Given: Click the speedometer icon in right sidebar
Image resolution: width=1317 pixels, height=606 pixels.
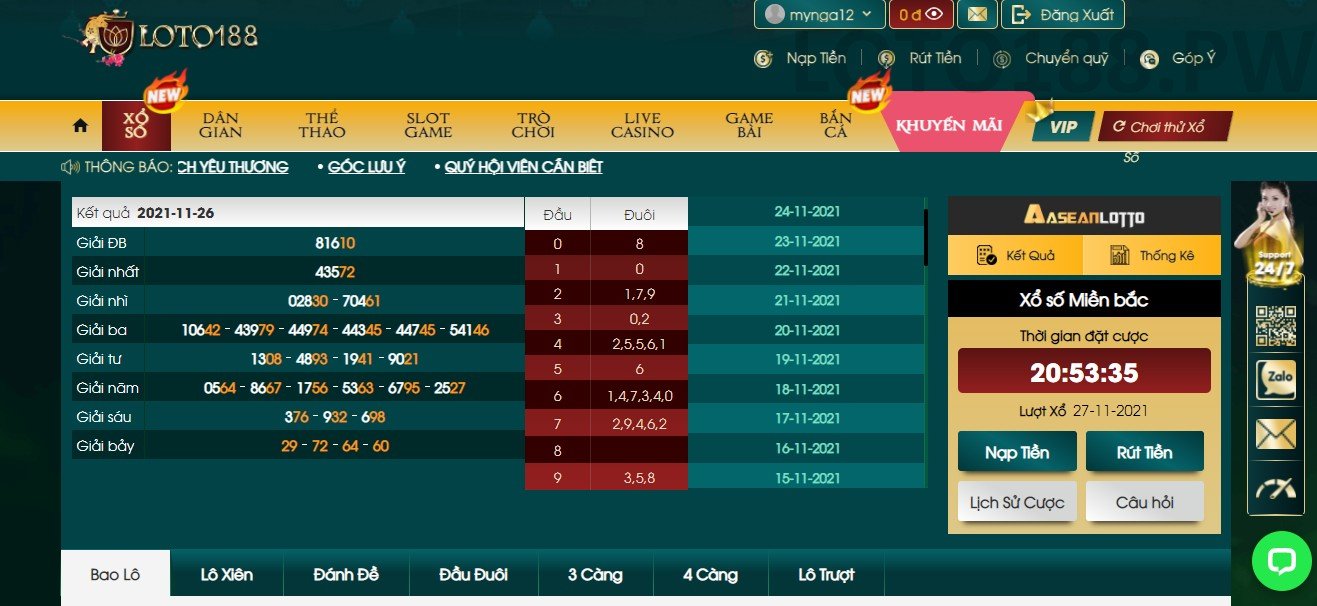Looking at the screenshot, I should click(1276, 490).
